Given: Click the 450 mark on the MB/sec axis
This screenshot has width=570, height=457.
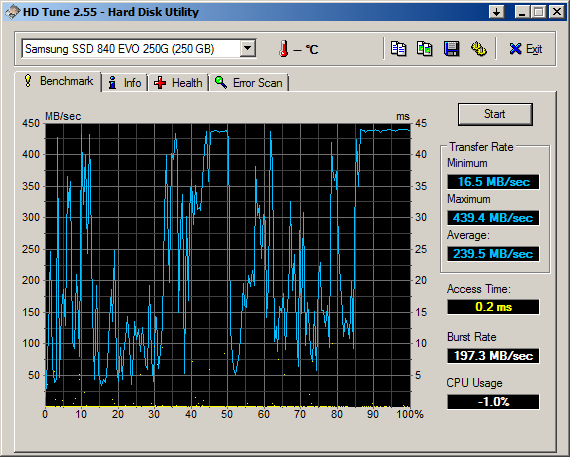Looking at the screenshot, I should click(x=31, y=123).
